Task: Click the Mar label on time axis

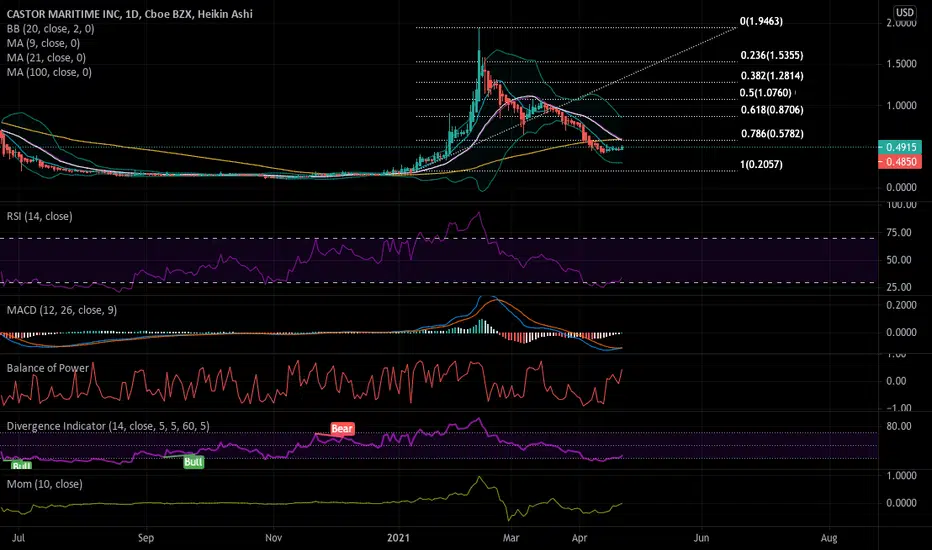Action: (511, 538)
